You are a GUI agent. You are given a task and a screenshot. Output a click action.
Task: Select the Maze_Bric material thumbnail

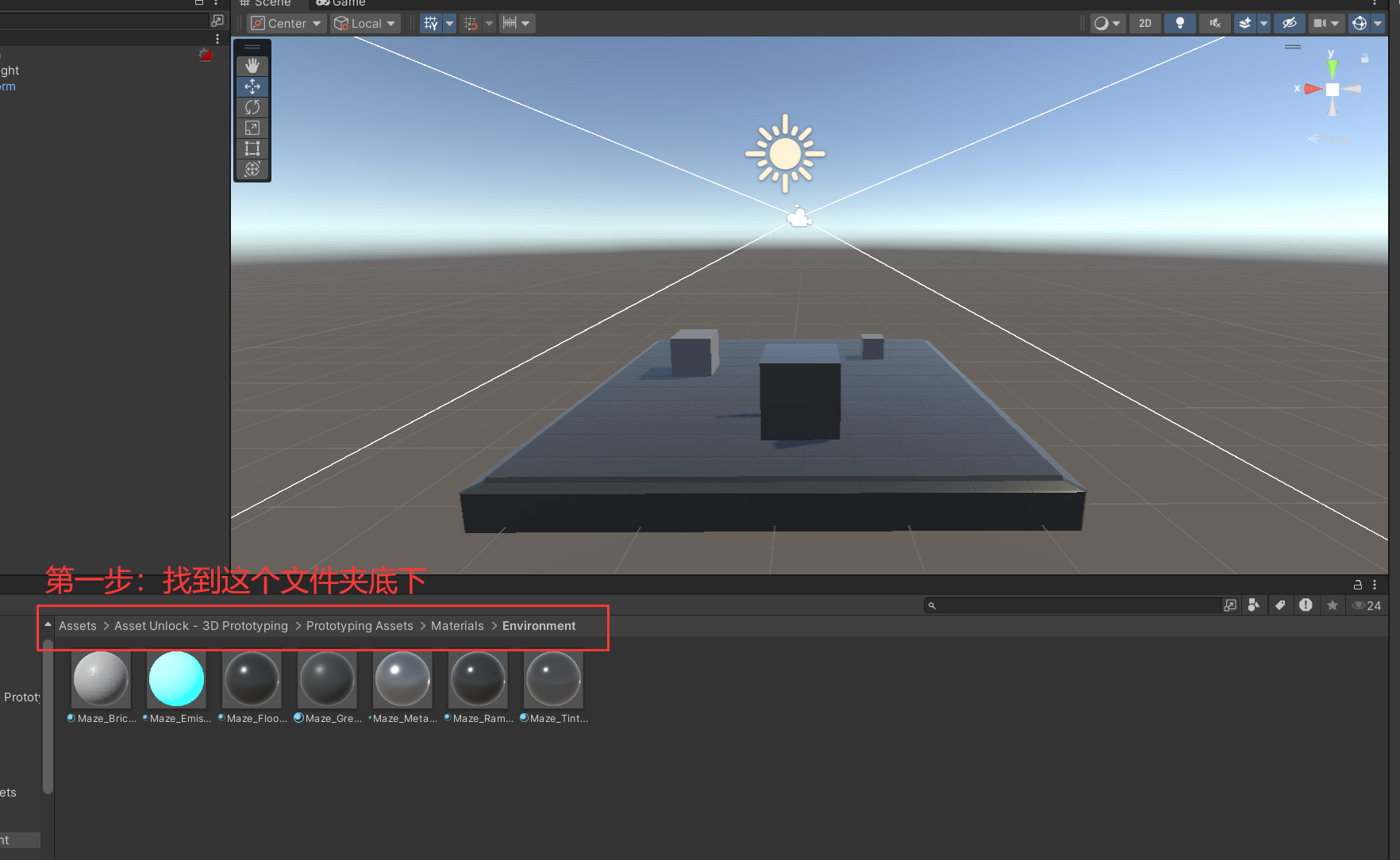(x=100, y=679)
